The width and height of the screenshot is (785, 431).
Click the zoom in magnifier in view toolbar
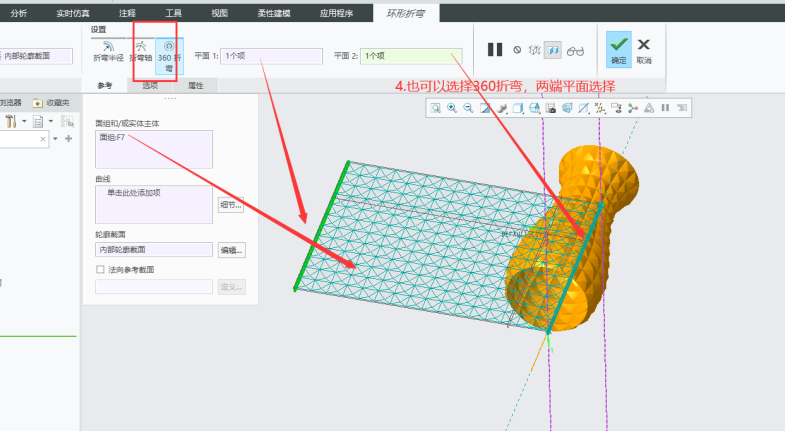click(x=452, y=108)
